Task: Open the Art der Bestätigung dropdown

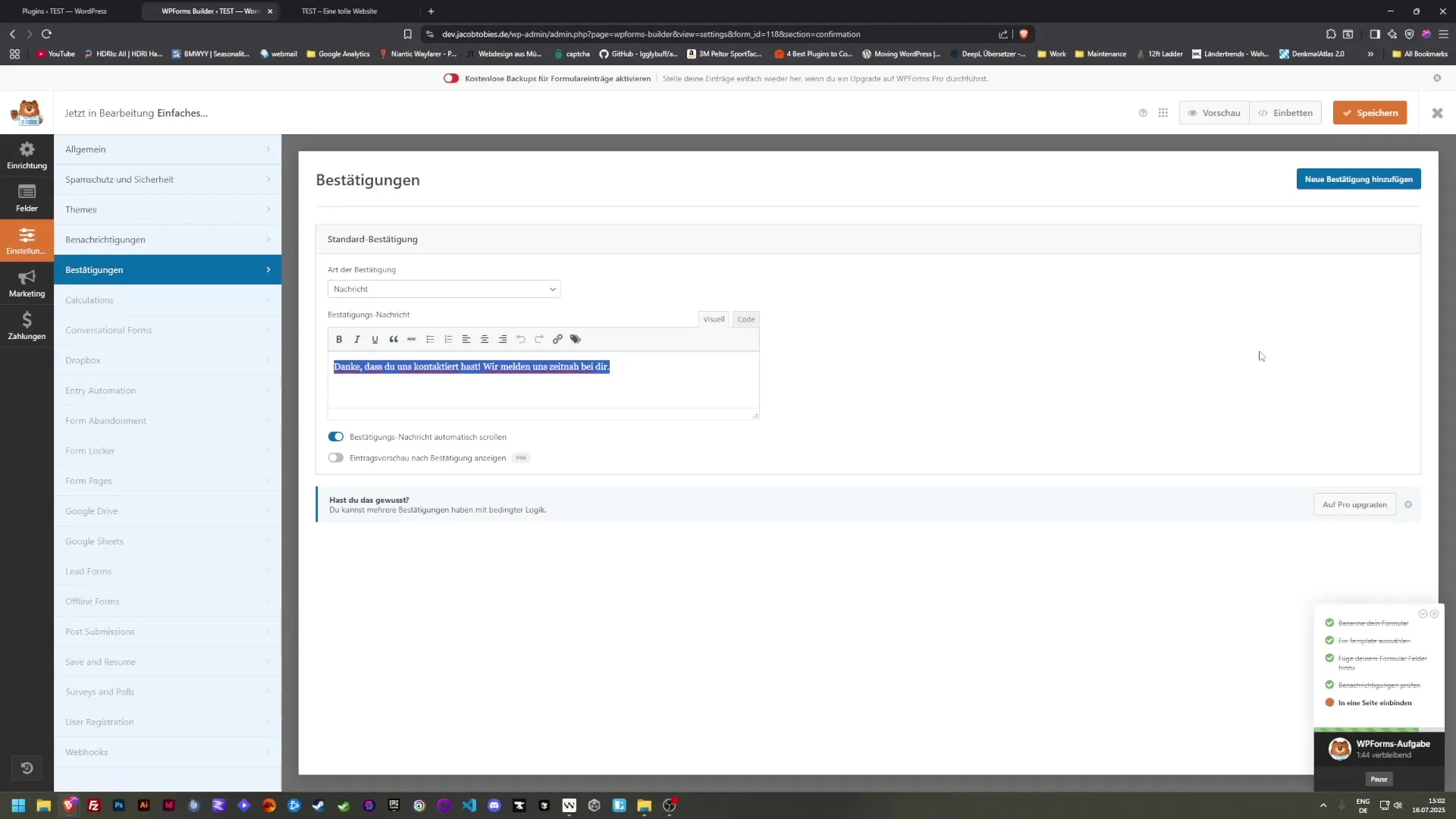Action: click(444, 289)
